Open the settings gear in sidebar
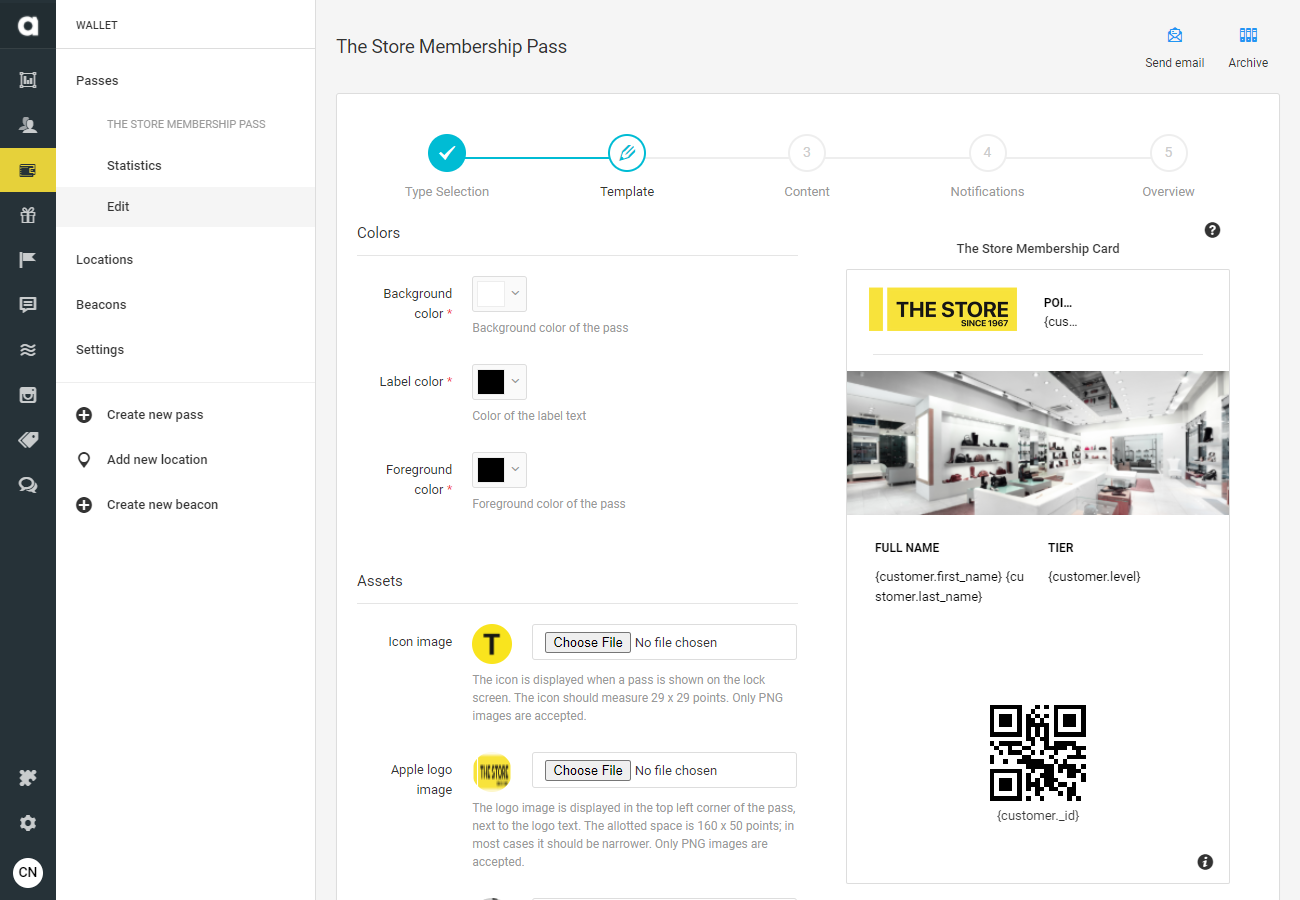The image size is (1300, 900). pyautogui.click(x=28, y=823)
